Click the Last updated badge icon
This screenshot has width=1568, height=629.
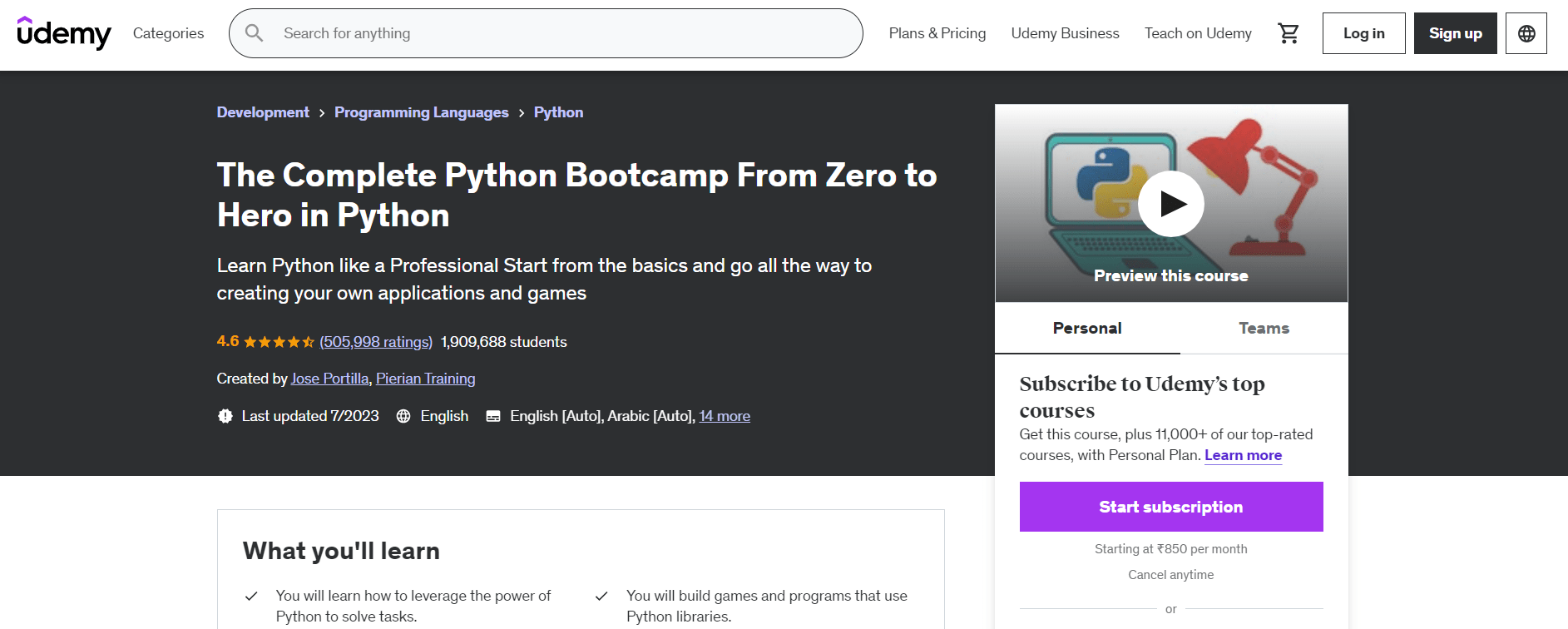[225, 416]
